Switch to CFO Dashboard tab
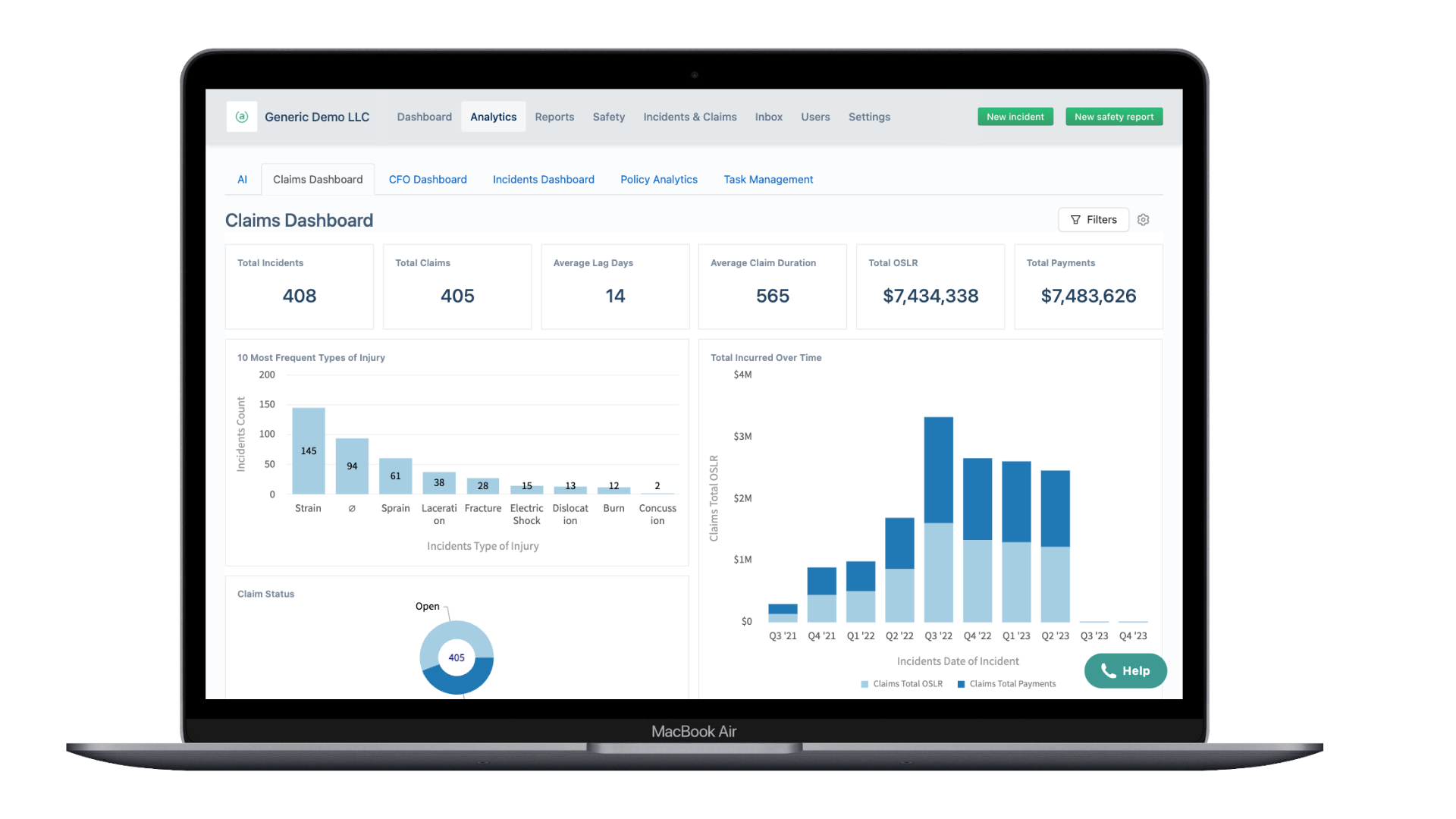 tap(428, 180)
